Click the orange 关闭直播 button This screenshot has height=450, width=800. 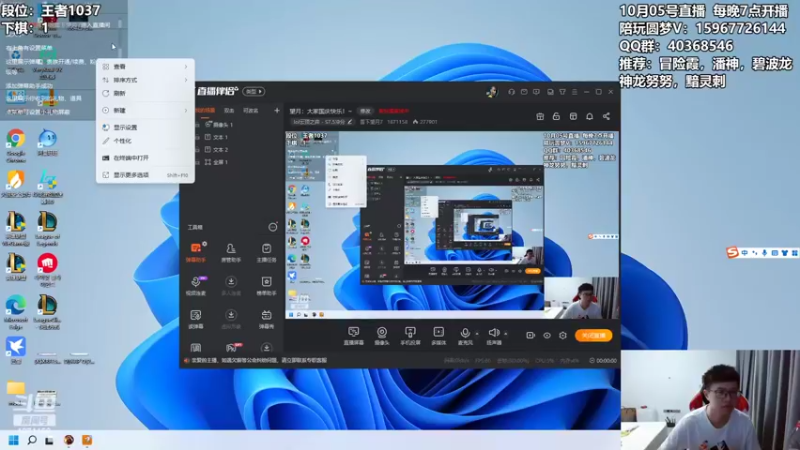click(593, 335)
